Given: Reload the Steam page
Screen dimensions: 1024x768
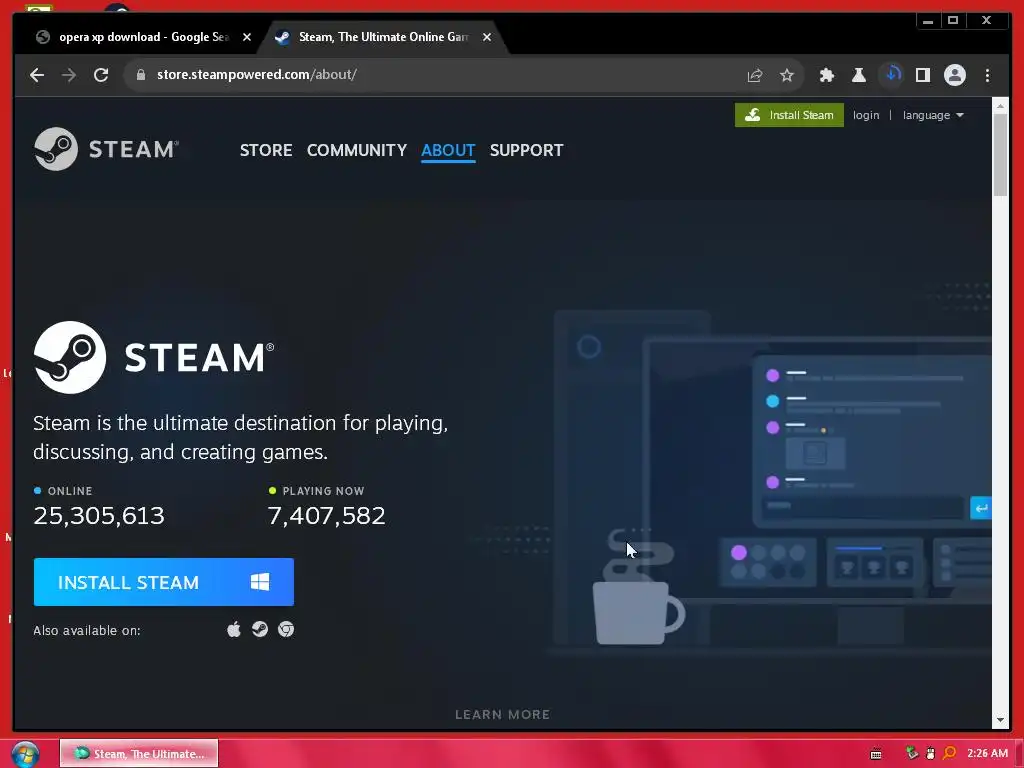Looking at the screenshot, I should coord(101,75).
